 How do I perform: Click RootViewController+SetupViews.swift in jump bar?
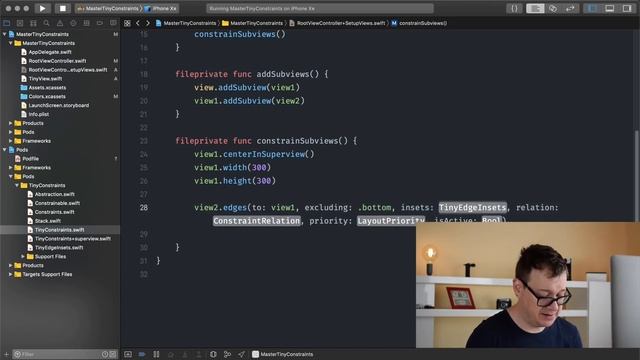click(337, 23)
